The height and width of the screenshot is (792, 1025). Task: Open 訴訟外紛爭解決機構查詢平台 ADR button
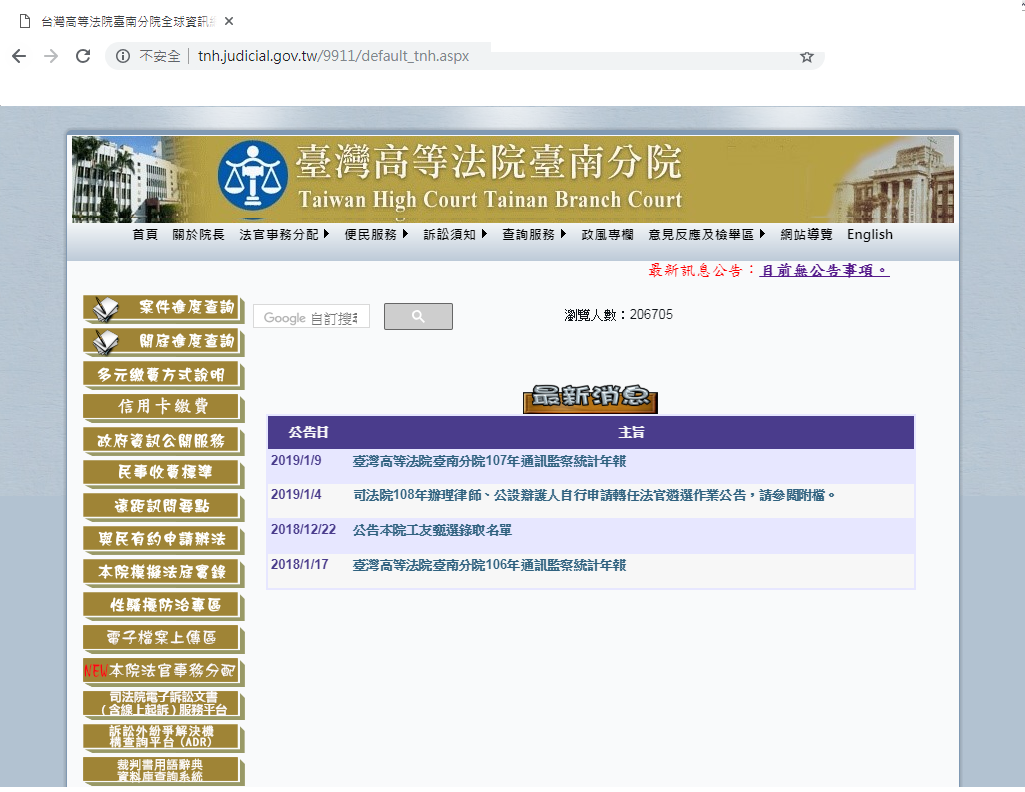[x=163, y=737]
